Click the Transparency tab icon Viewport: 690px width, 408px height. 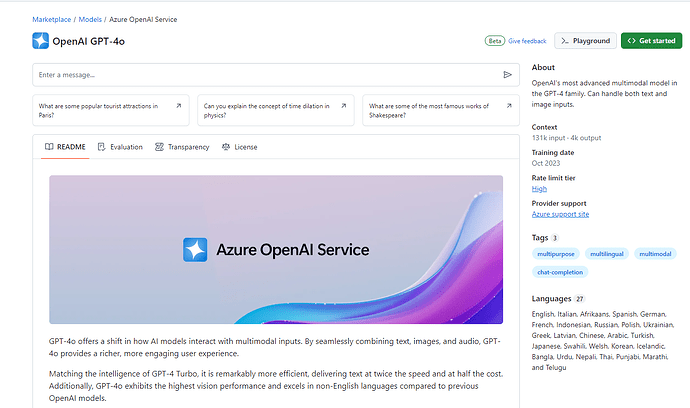click(159, 147)
